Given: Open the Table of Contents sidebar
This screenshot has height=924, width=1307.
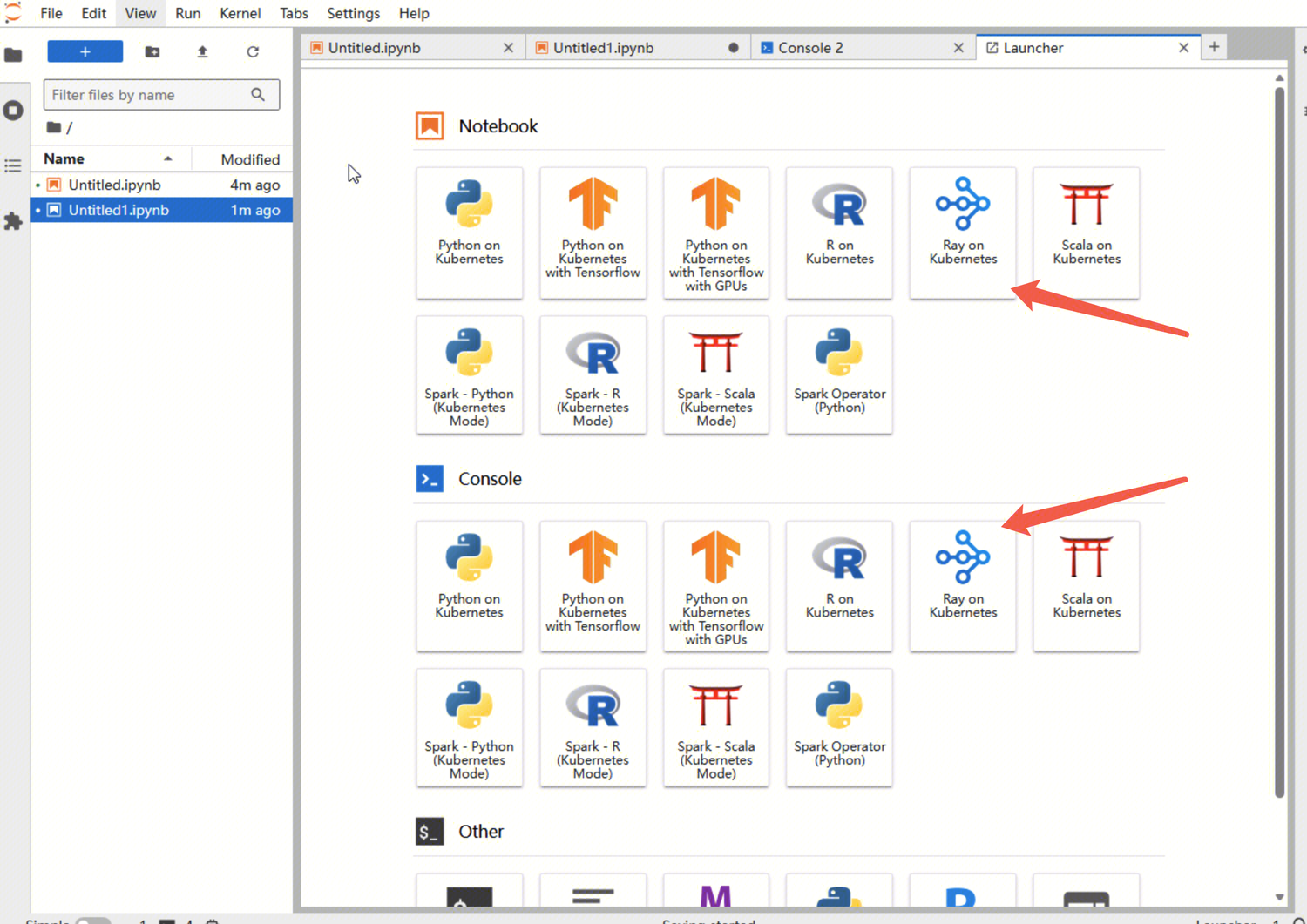Looking at the screenshot, I should click(x=13, y=165).
